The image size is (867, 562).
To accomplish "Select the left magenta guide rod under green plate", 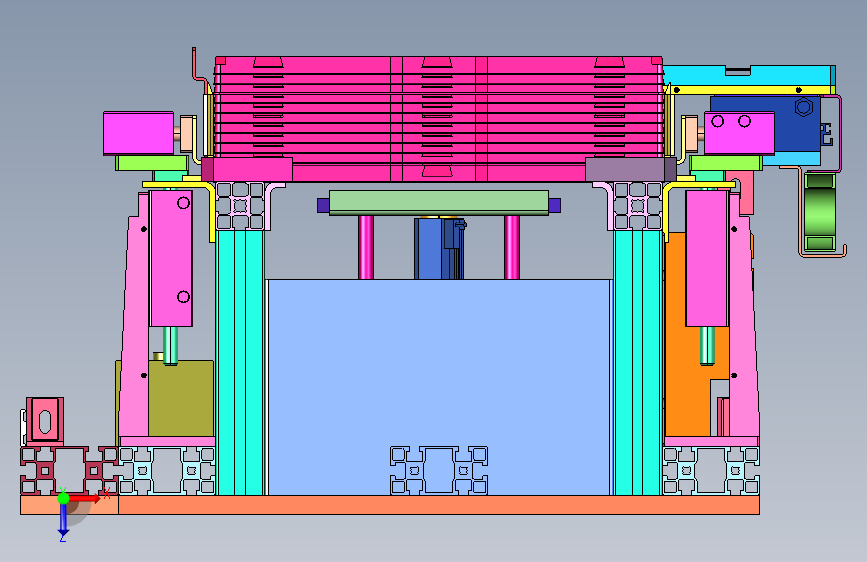I will [365, 247].
